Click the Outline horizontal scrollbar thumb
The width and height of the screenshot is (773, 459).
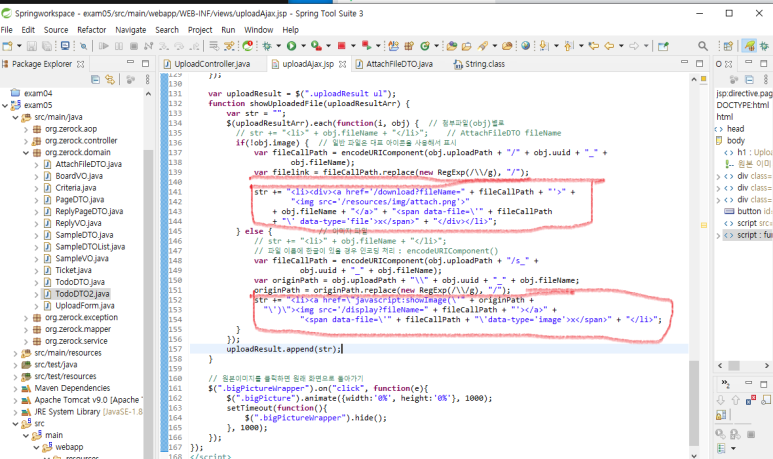pyautogui.click(x=734, y=365)
